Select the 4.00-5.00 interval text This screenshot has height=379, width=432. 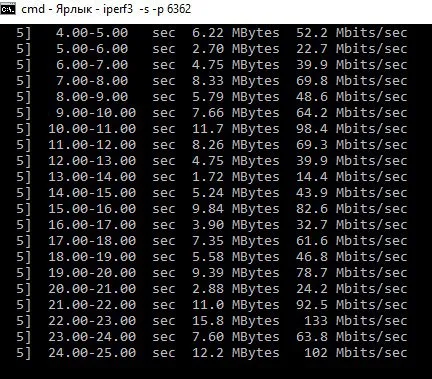click(92, 33)
